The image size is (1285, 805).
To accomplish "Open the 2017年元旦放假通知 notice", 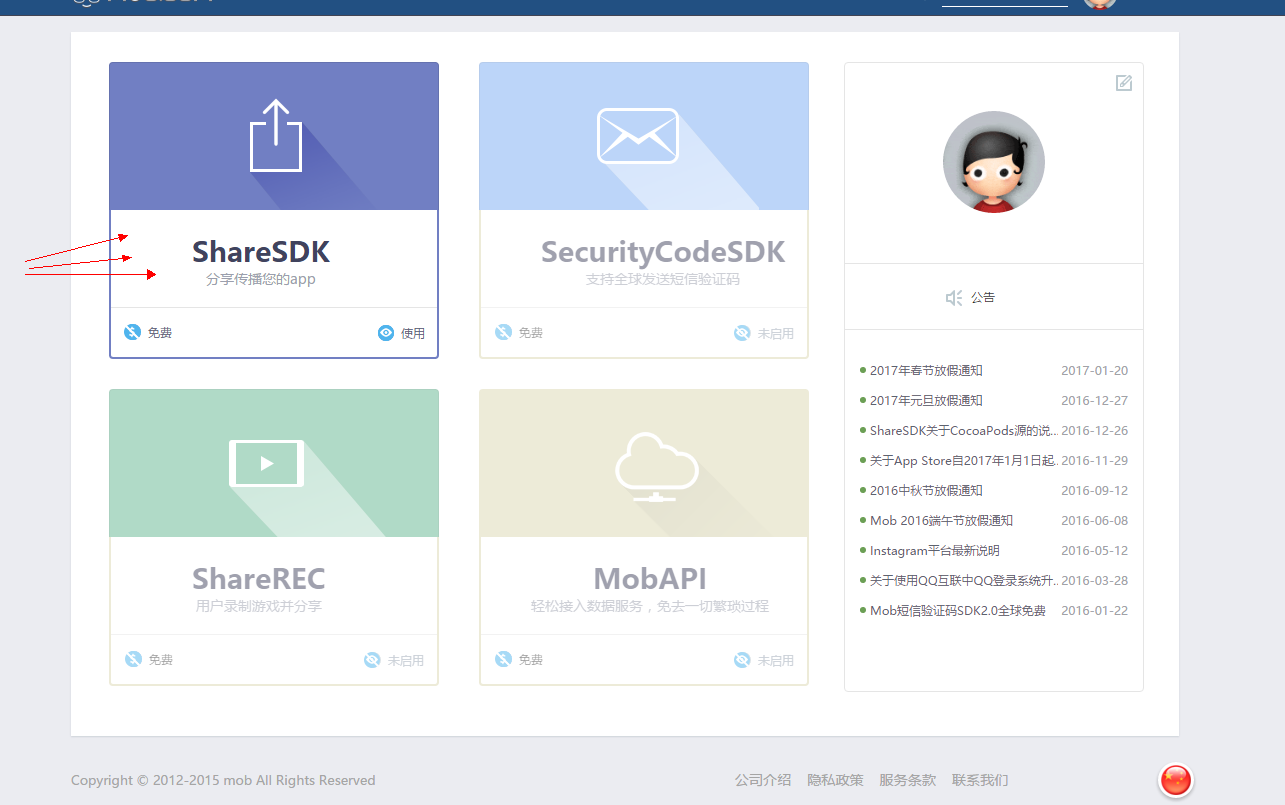I will coord(926,401).
